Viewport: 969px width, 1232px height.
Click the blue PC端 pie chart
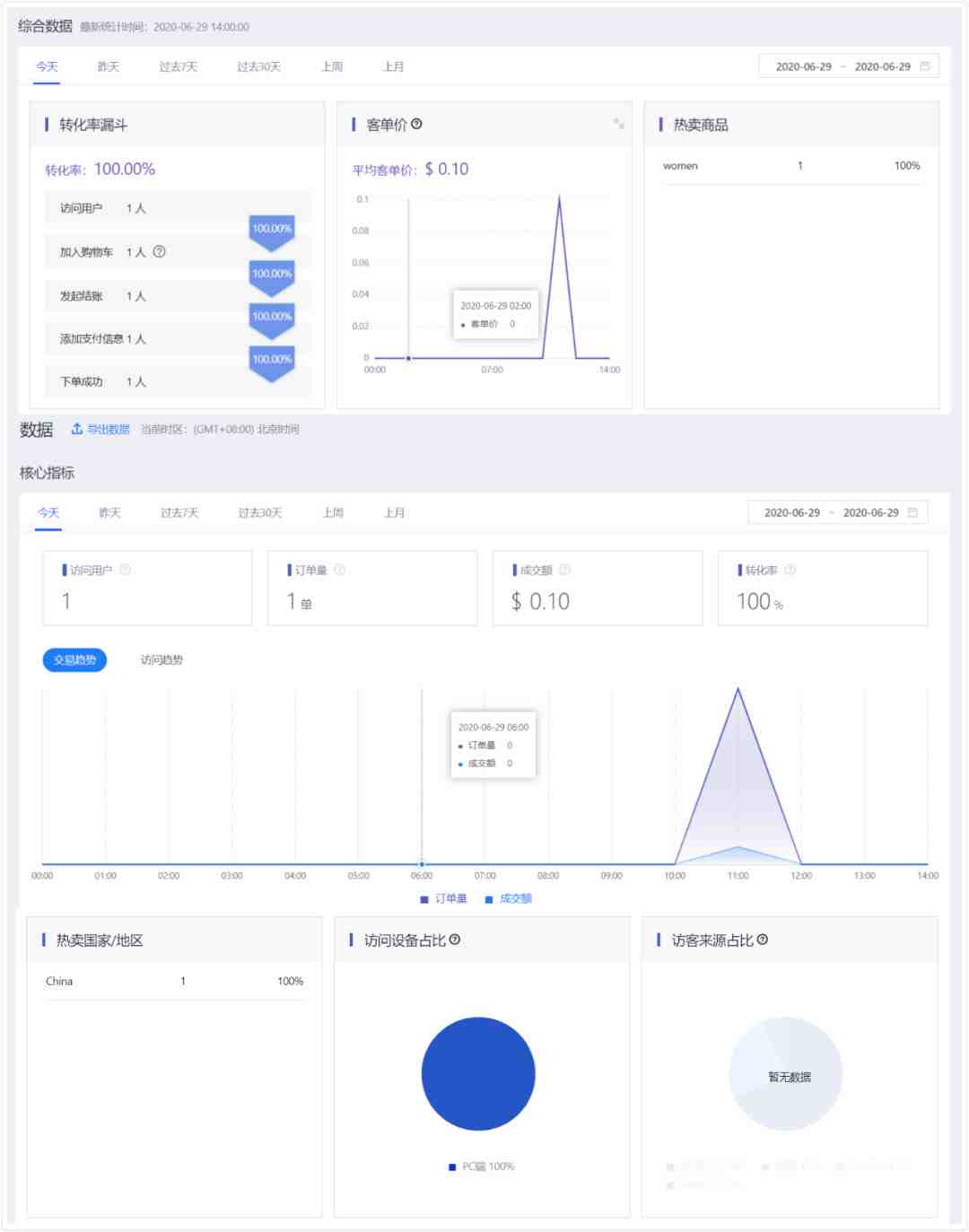point(478,1073)
